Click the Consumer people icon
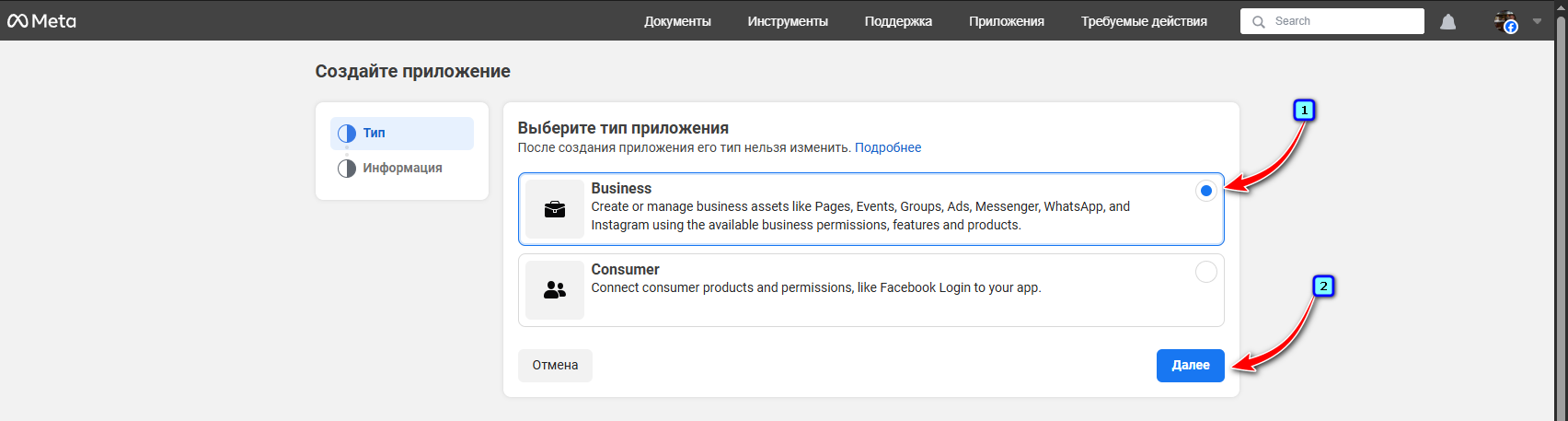Image resolution: width=1568 pixels, height=421 pixels. [x=555, y=290]
